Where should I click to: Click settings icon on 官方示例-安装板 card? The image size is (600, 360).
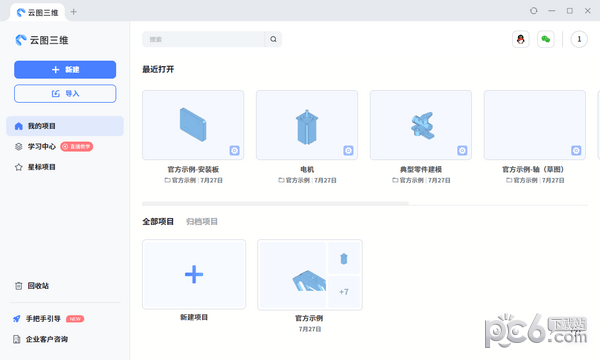(235, 150)
